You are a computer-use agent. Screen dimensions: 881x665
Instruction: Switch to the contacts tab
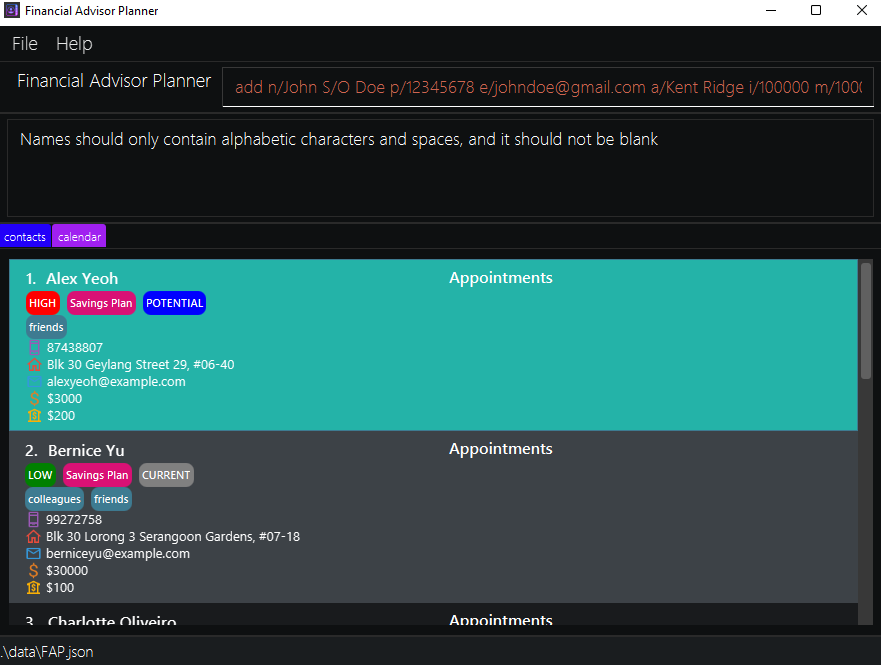[x=25, y=236]
